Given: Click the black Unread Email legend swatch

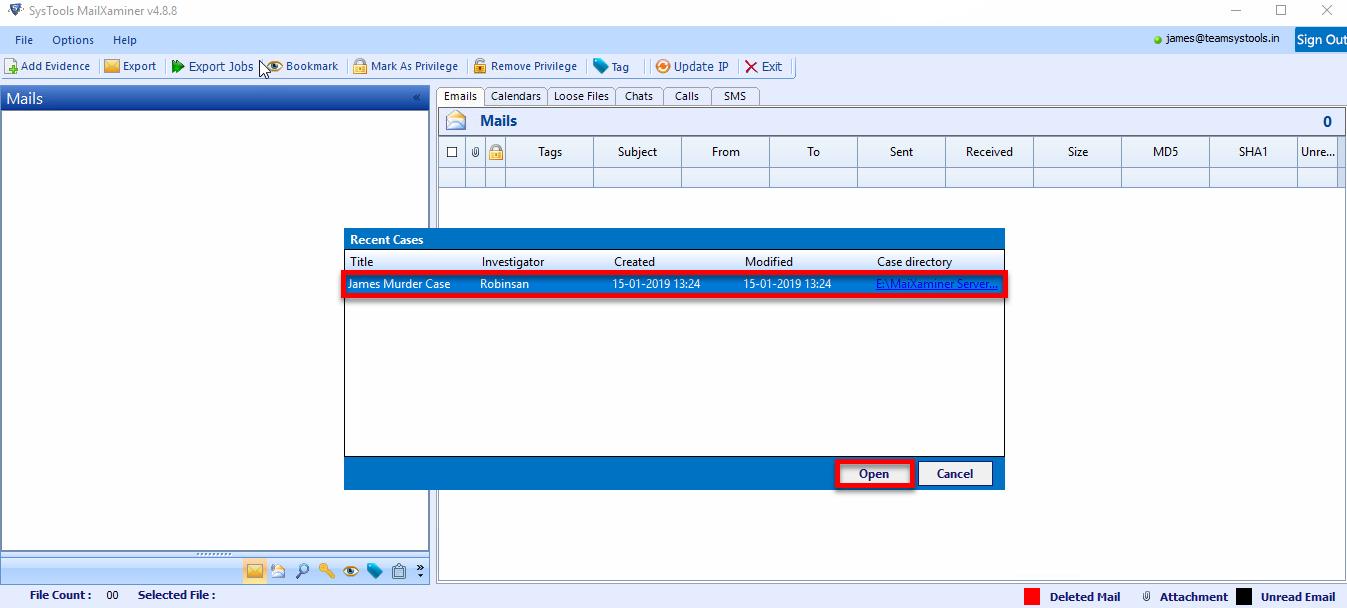Looking at the screenshot, I should click(1244, 596).
